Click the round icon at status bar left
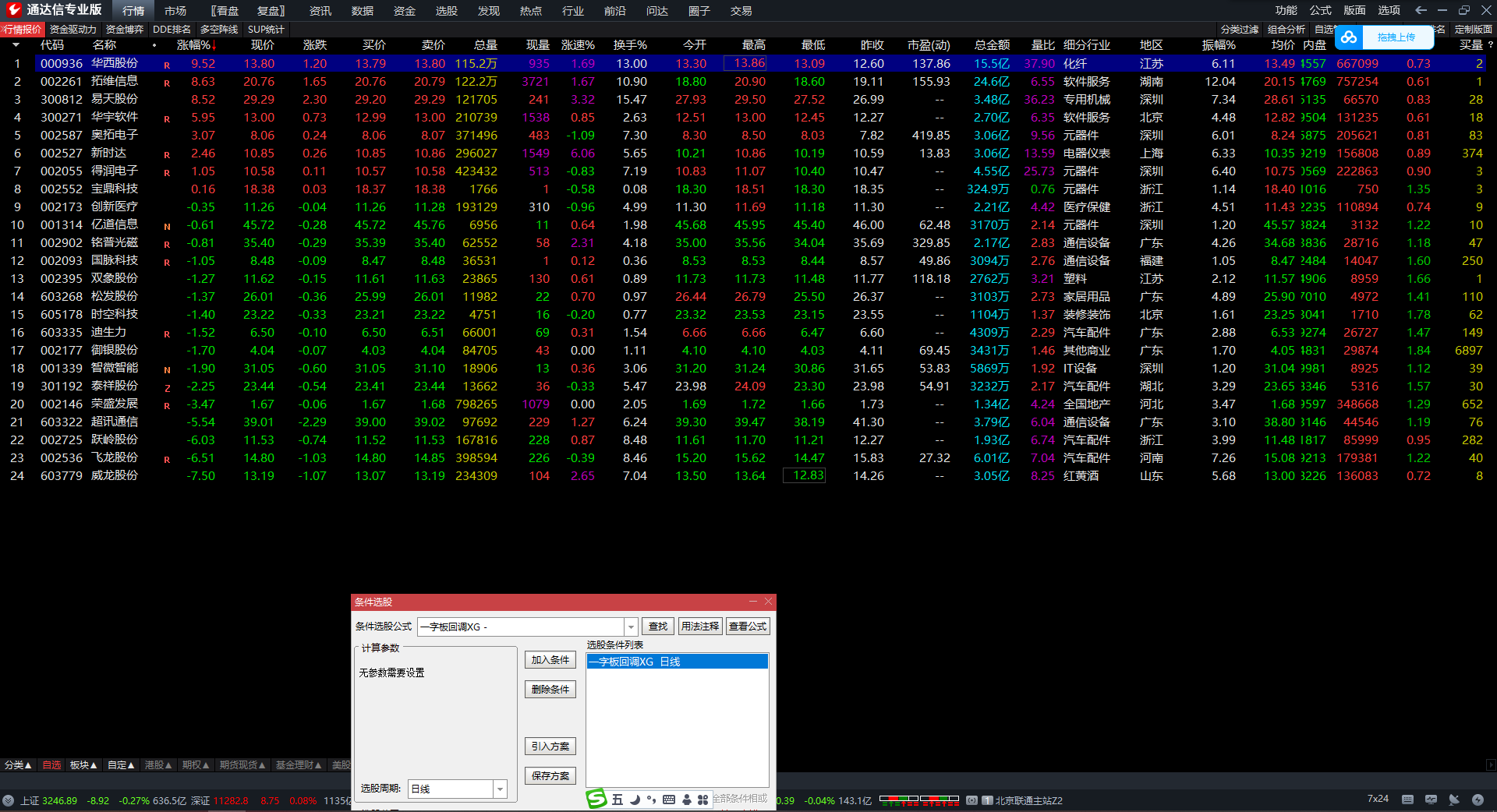 [x=8, y=800]
